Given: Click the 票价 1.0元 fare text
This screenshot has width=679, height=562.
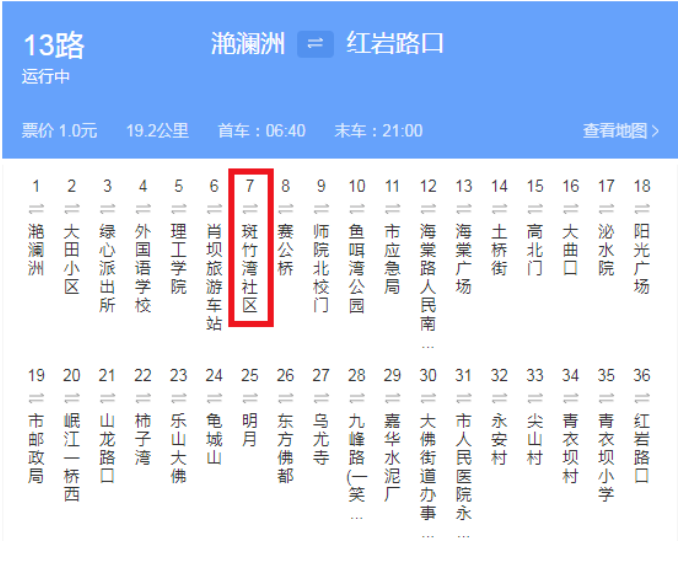Looking at the screenshot, I should tap(59, 131).
